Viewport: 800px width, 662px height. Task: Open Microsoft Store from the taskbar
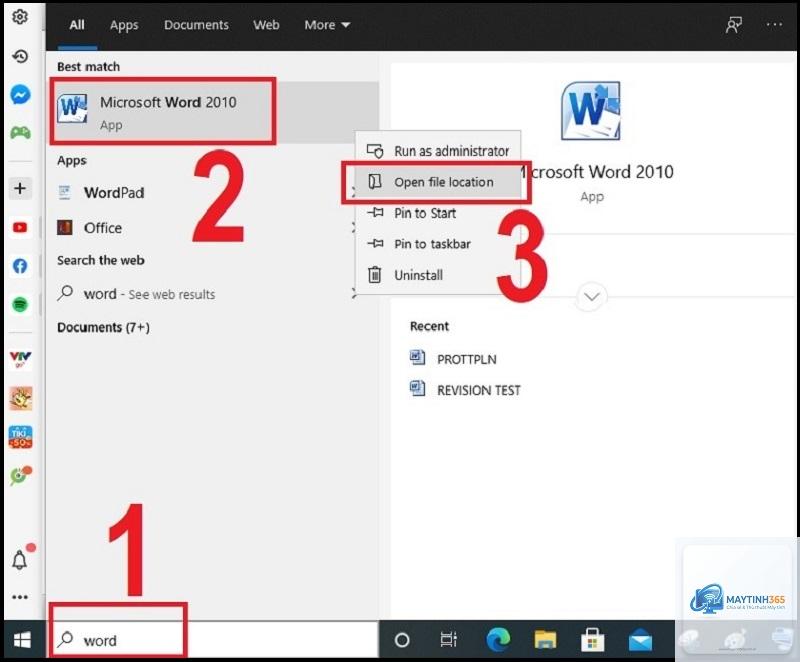592,640
